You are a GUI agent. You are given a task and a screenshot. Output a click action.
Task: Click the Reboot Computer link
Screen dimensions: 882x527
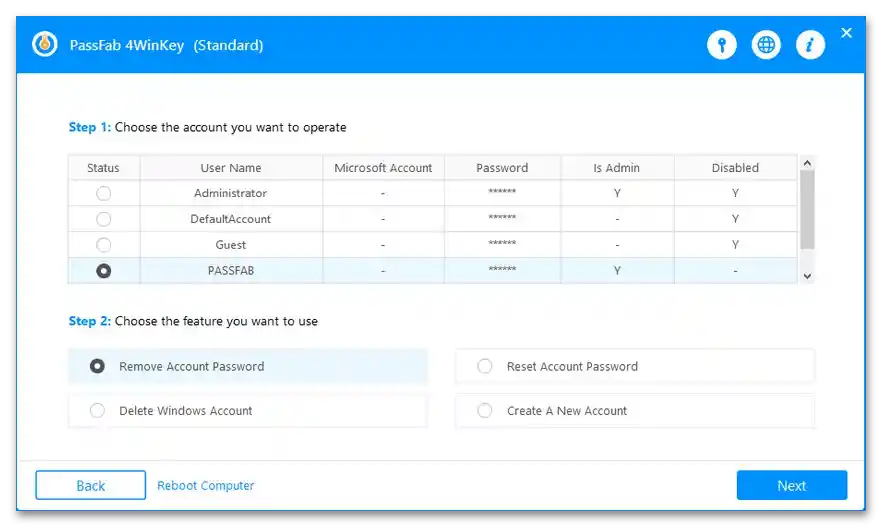pyautogui.click(x=205, y=485)
